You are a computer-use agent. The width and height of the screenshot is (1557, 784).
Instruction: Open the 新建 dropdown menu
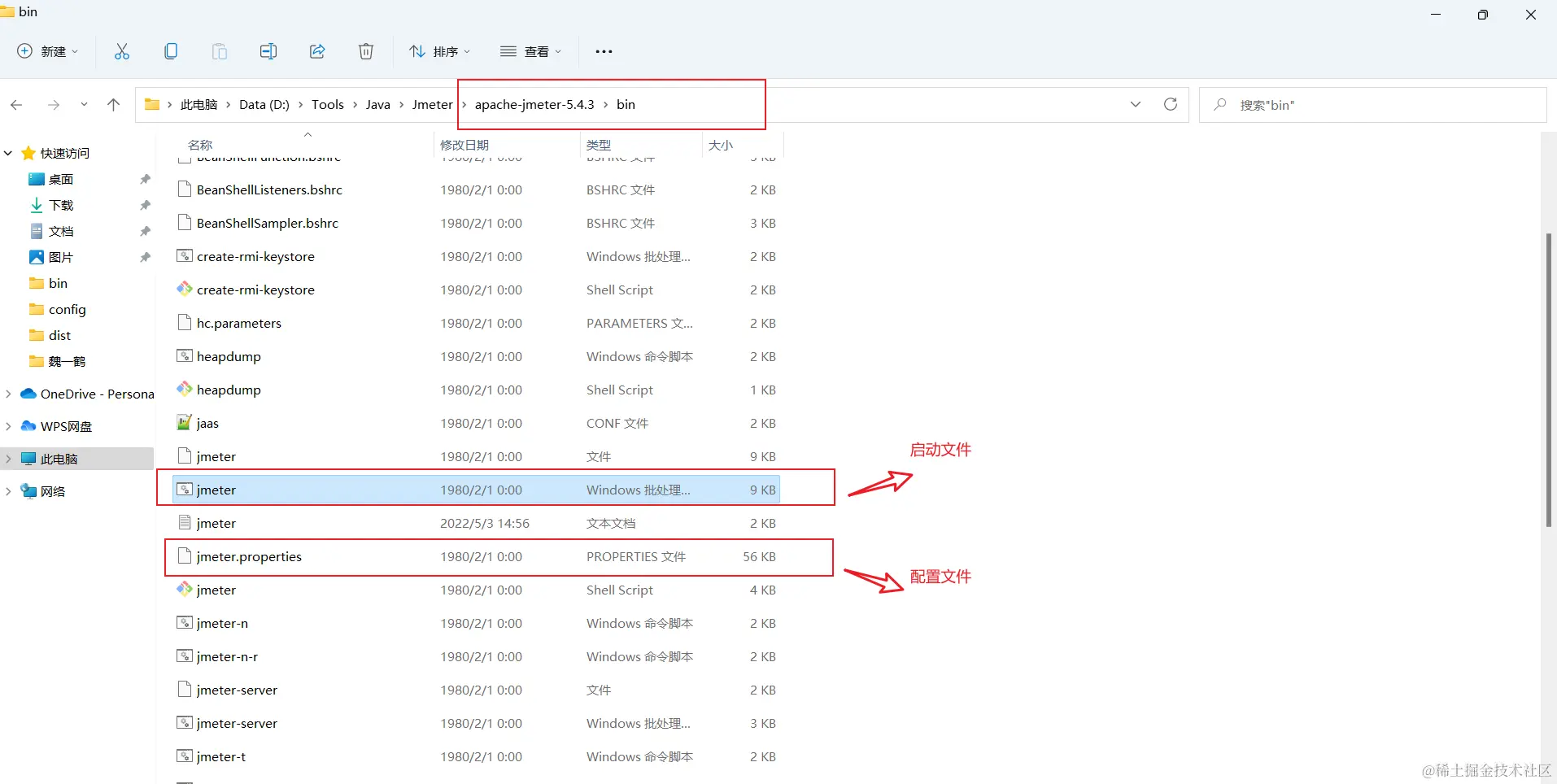(x=48, y=51)
